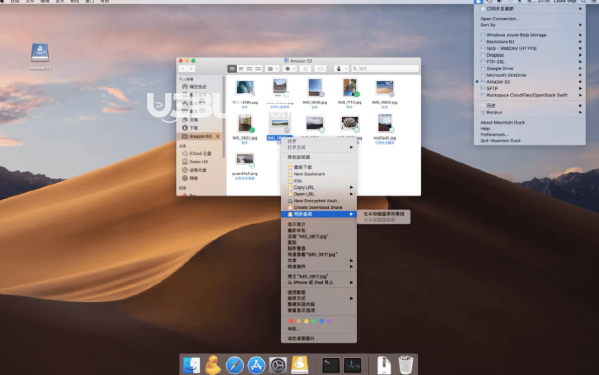
Task: Pick the purple tag color in the context menu
Action: click(329, 322)
